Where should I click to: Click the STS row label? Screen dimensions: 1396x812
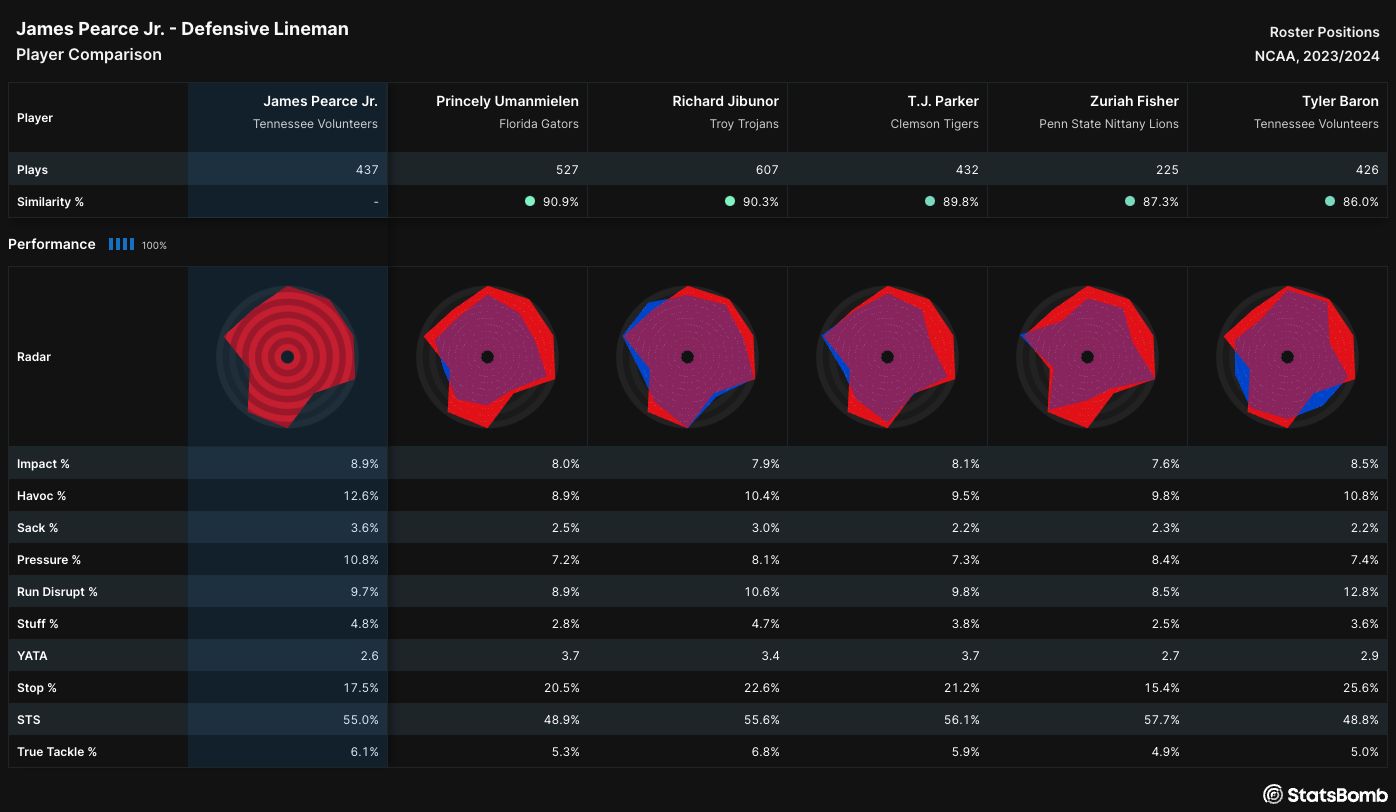point(29,720)
